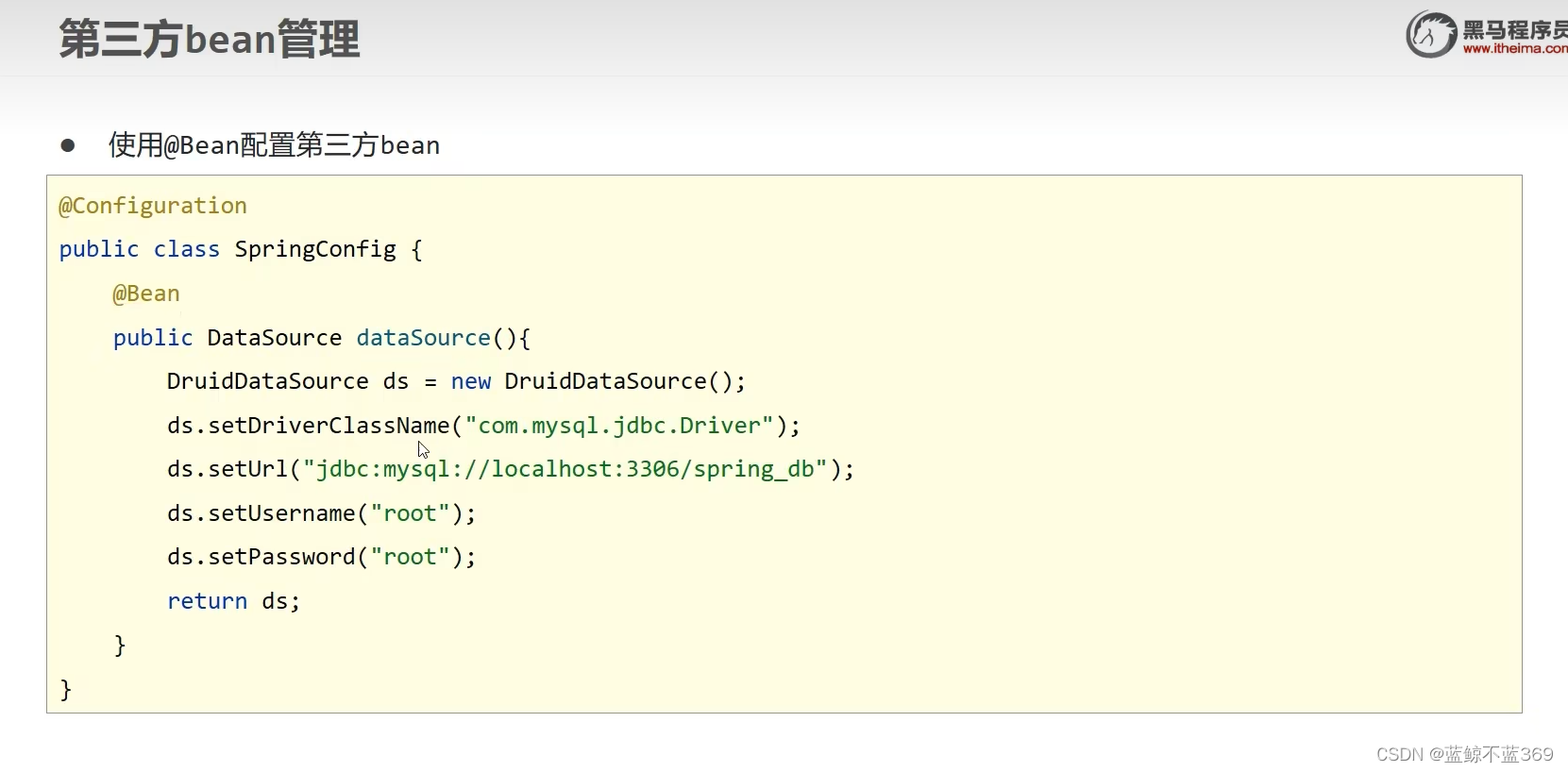Click the 'public DataSource dataSource(){' line
The width and height of the screenshot is (1568, 772).
pos(322,338)
